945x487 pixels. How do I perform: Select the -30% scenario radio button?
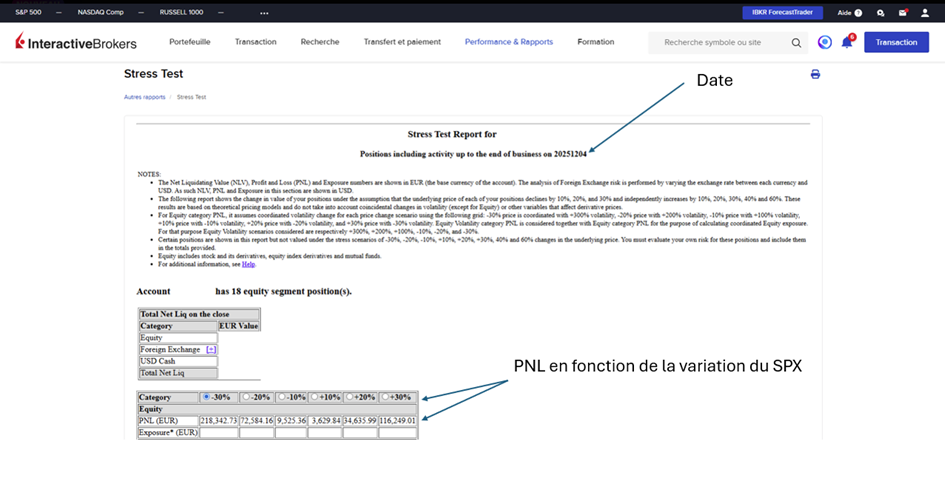tap(207, 397)
